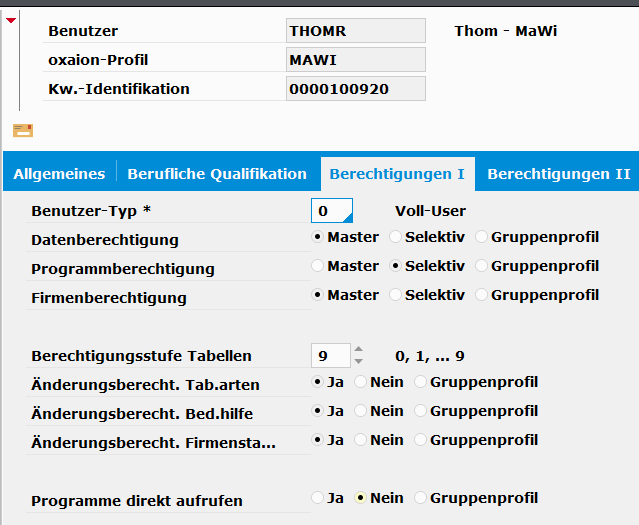Choose Nein for Änderungsberecht. Tab.arten
The width and height of the screenshot is (639, 525).
(361, 383)
